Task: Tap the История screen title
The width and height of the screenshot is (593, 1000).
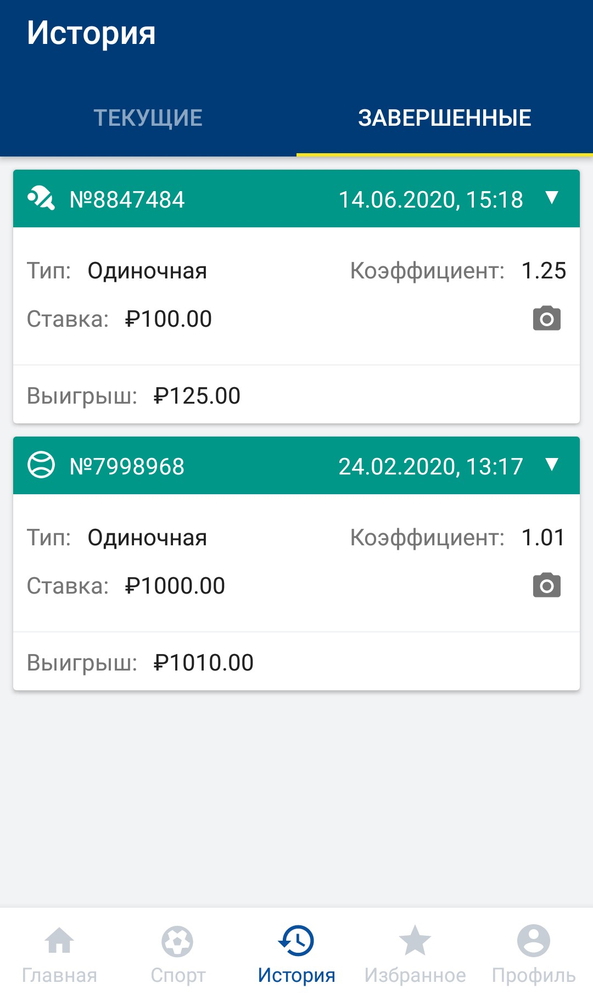Action: coord(92,33)
